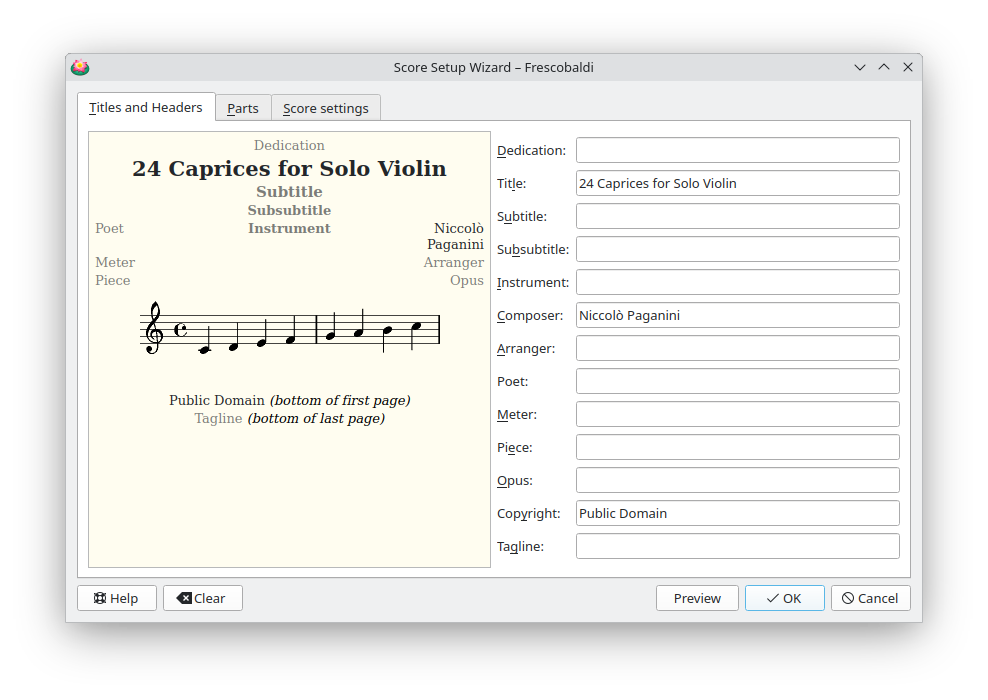Image resolution: width=988 pixels, height=700 pixels.
Task: Click the Preview button
Action: click(697, 598)
